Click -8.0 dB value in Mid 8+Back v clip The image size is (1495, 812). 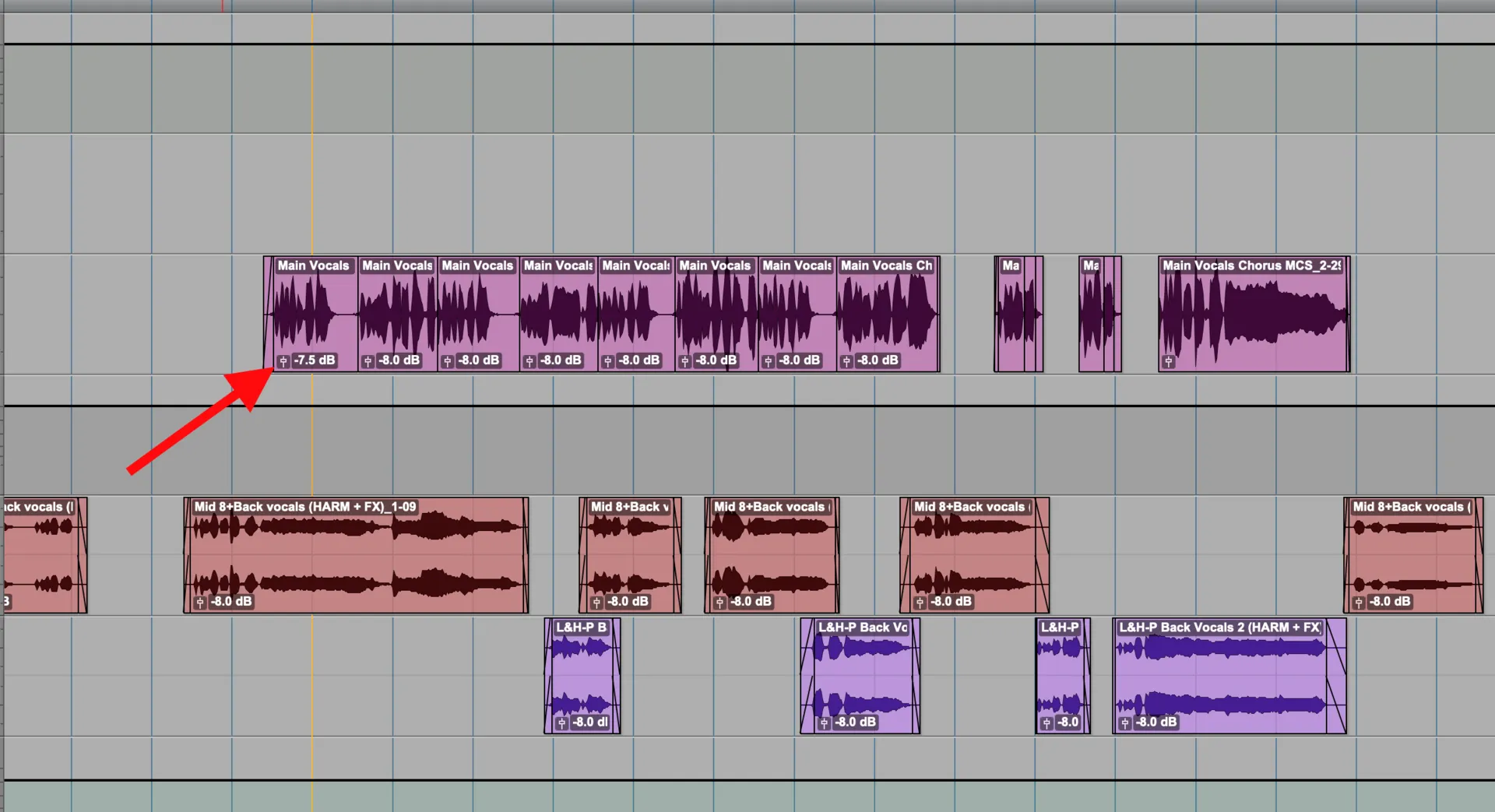[x=628, y=601]
